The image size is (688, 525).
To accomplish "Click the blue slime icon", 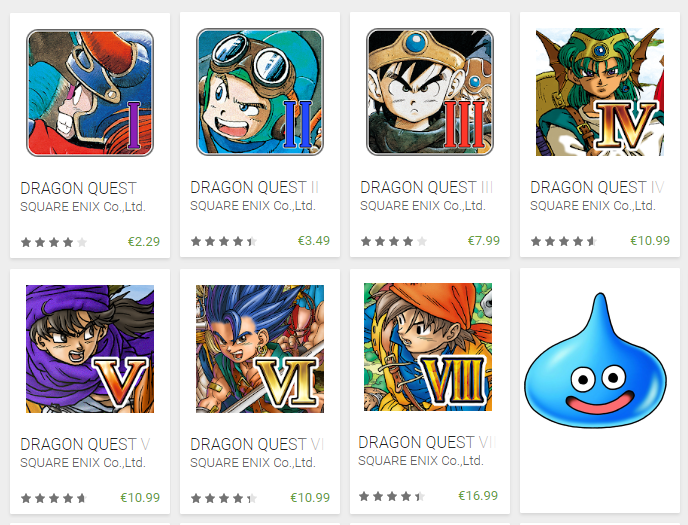I will point(595,361).
